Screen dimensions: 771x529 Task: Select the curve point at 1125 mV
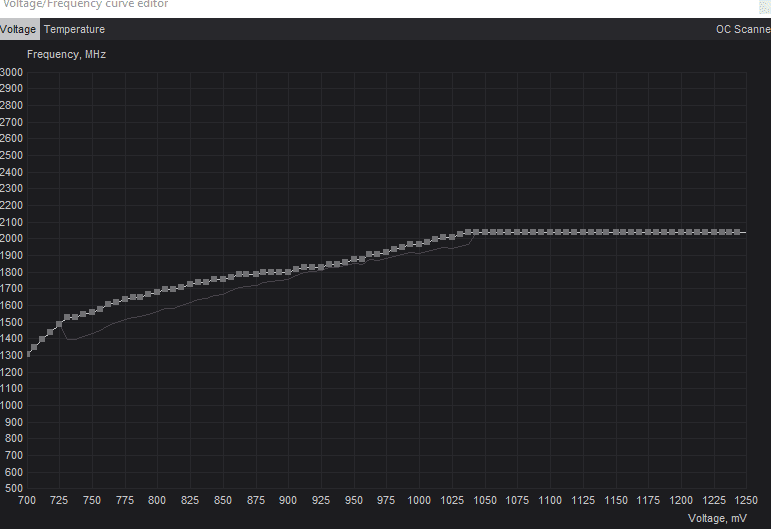click(x=583, y=232)
